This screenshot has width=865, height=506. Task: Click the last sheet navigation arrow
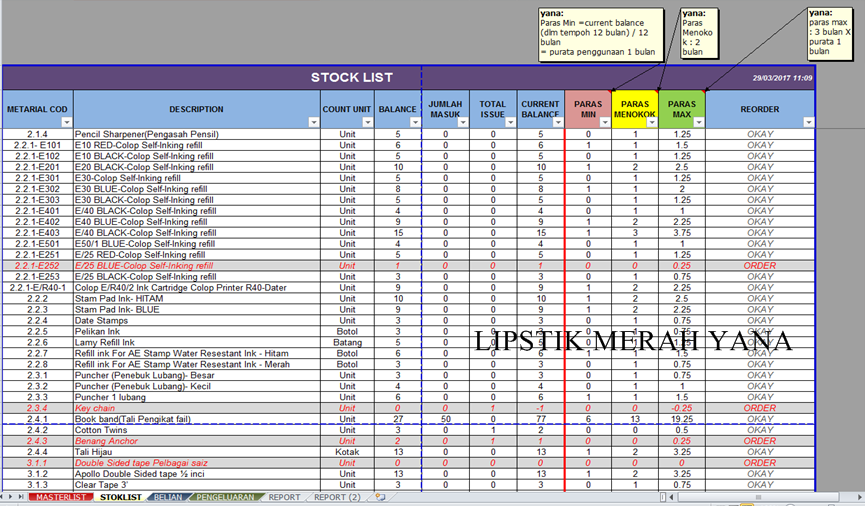pos(20,497)
